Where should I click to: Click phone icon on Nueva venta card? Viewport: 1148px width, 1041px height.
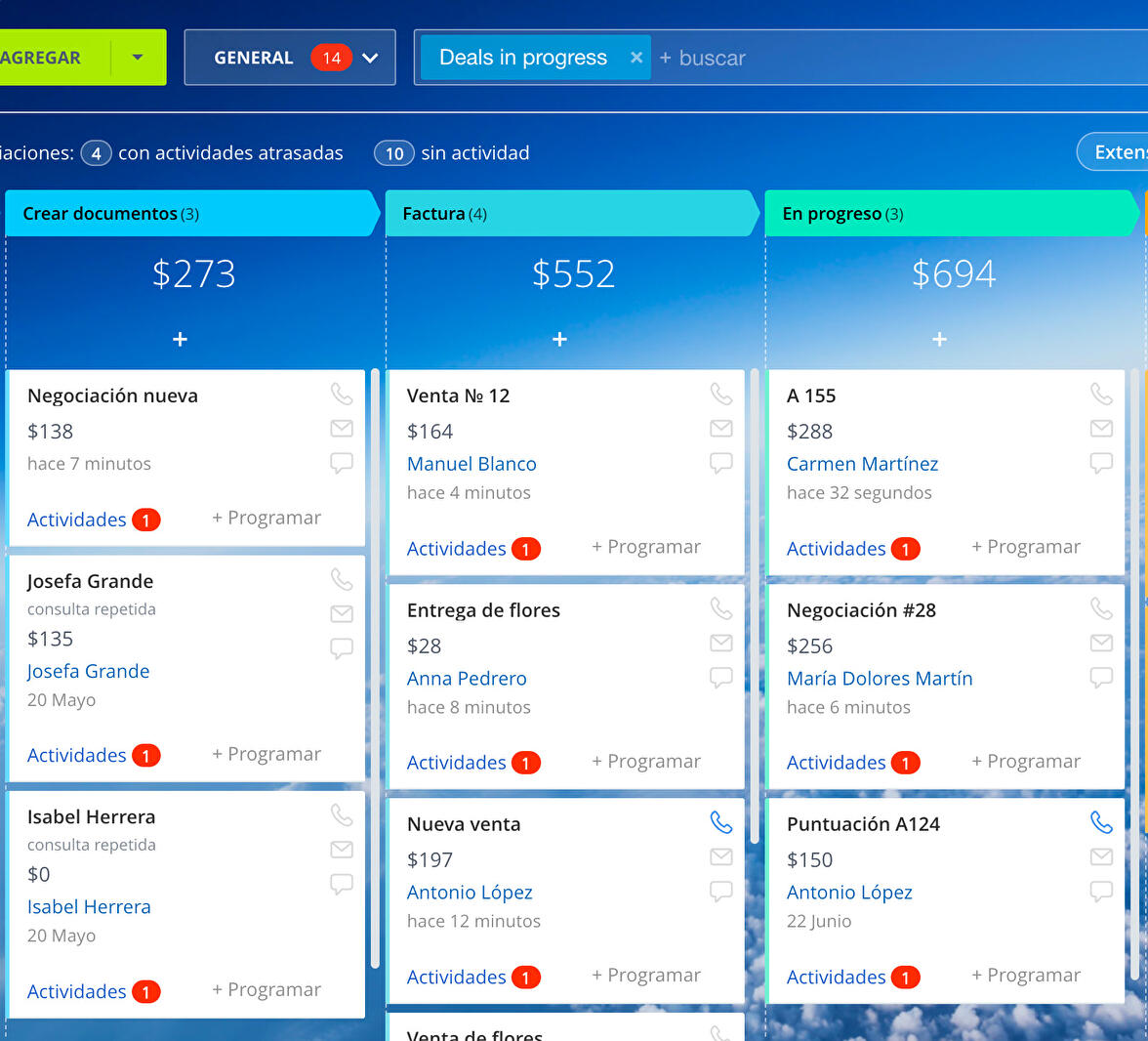(720, 823)
